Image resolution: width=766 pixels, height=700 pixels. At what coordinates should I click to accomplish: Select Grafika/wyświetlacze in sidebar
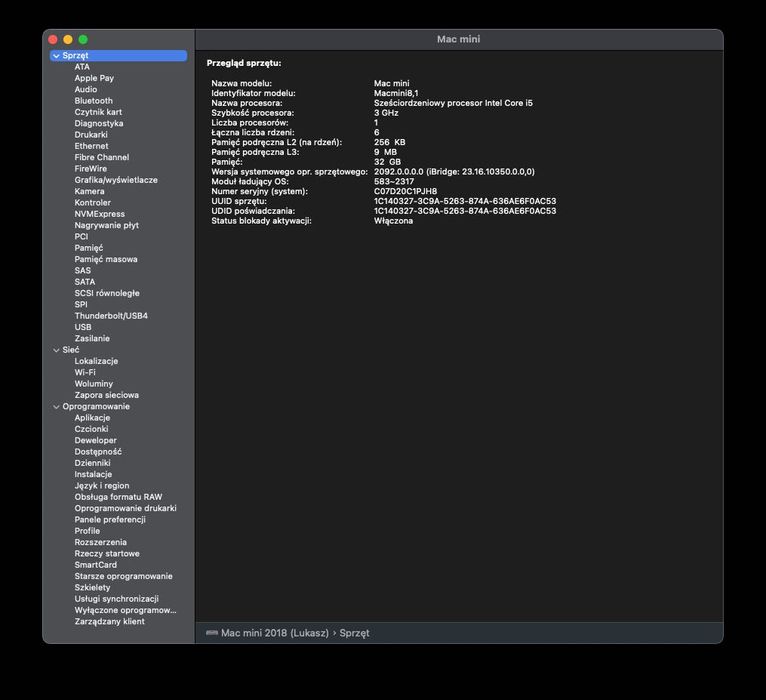116,180
